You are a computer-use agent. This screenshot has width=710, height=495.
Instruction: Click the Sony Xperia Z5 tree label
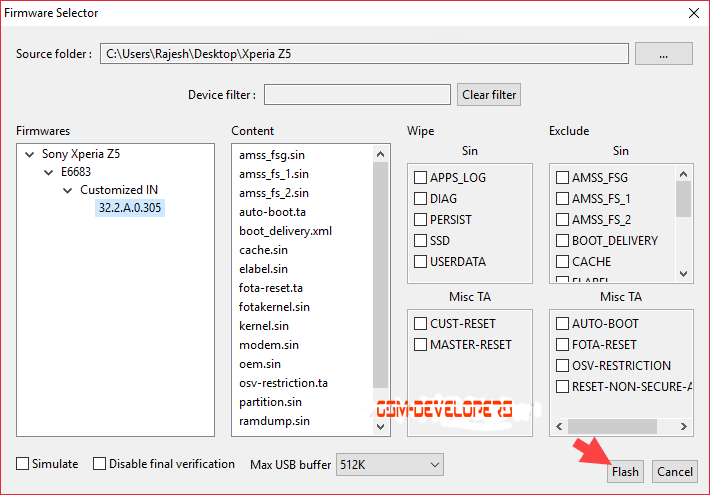(81, 154)
